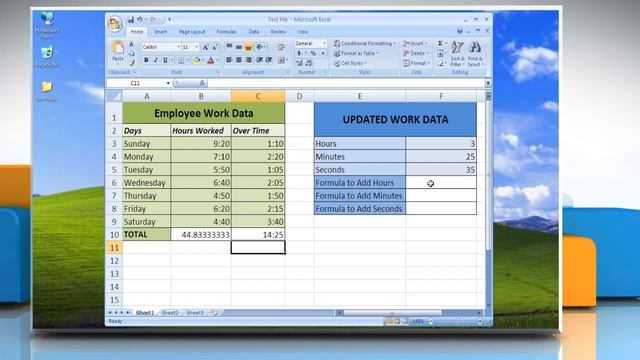The image size is (640, 360).
Task: Align cell text to the right
Action: (x=248, y=60)
